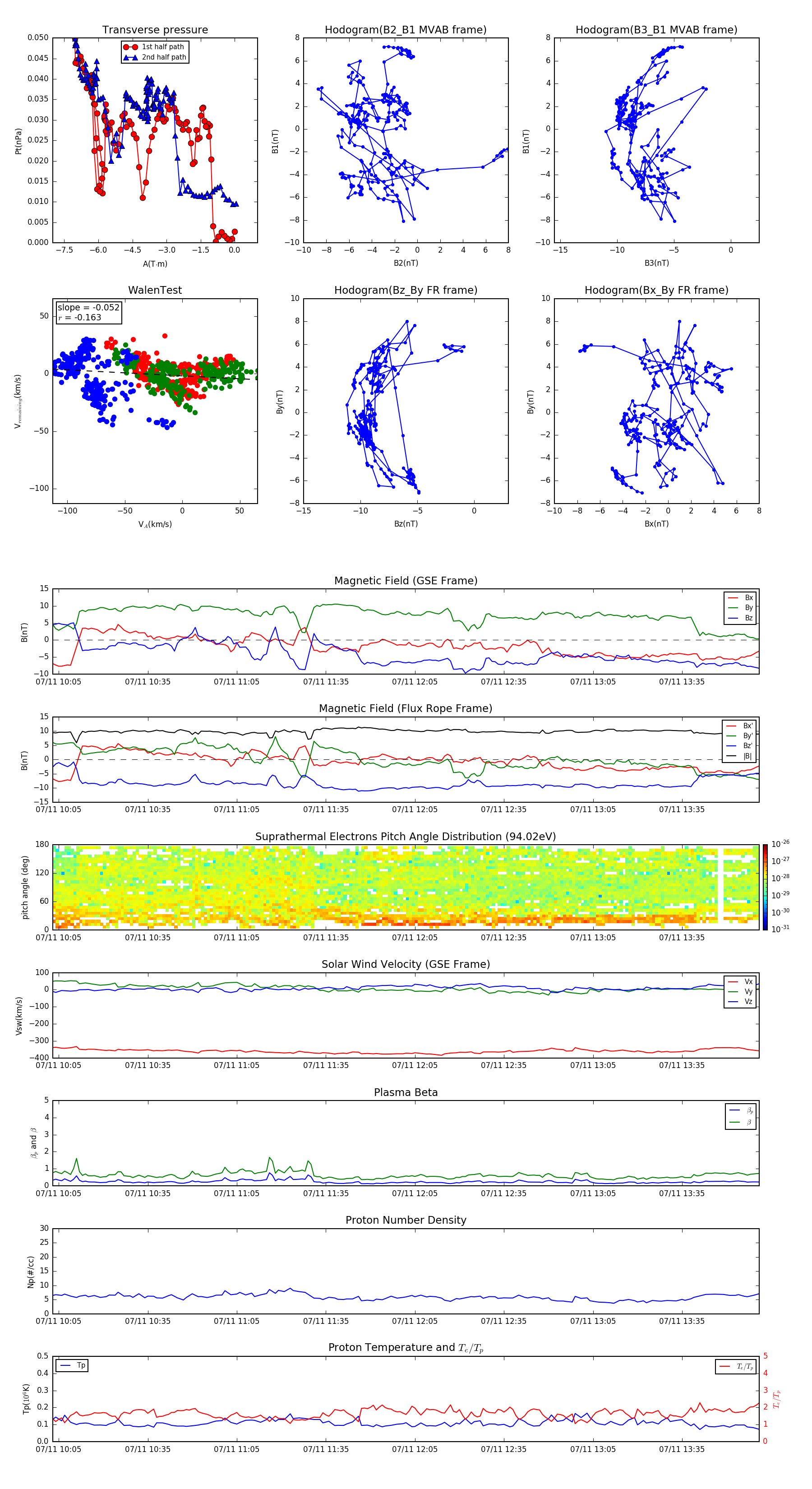Click 'By(nT)' label of Bz_By hodogram
Viewport: 812px width, 1489px height.
(x=280, y=401)
